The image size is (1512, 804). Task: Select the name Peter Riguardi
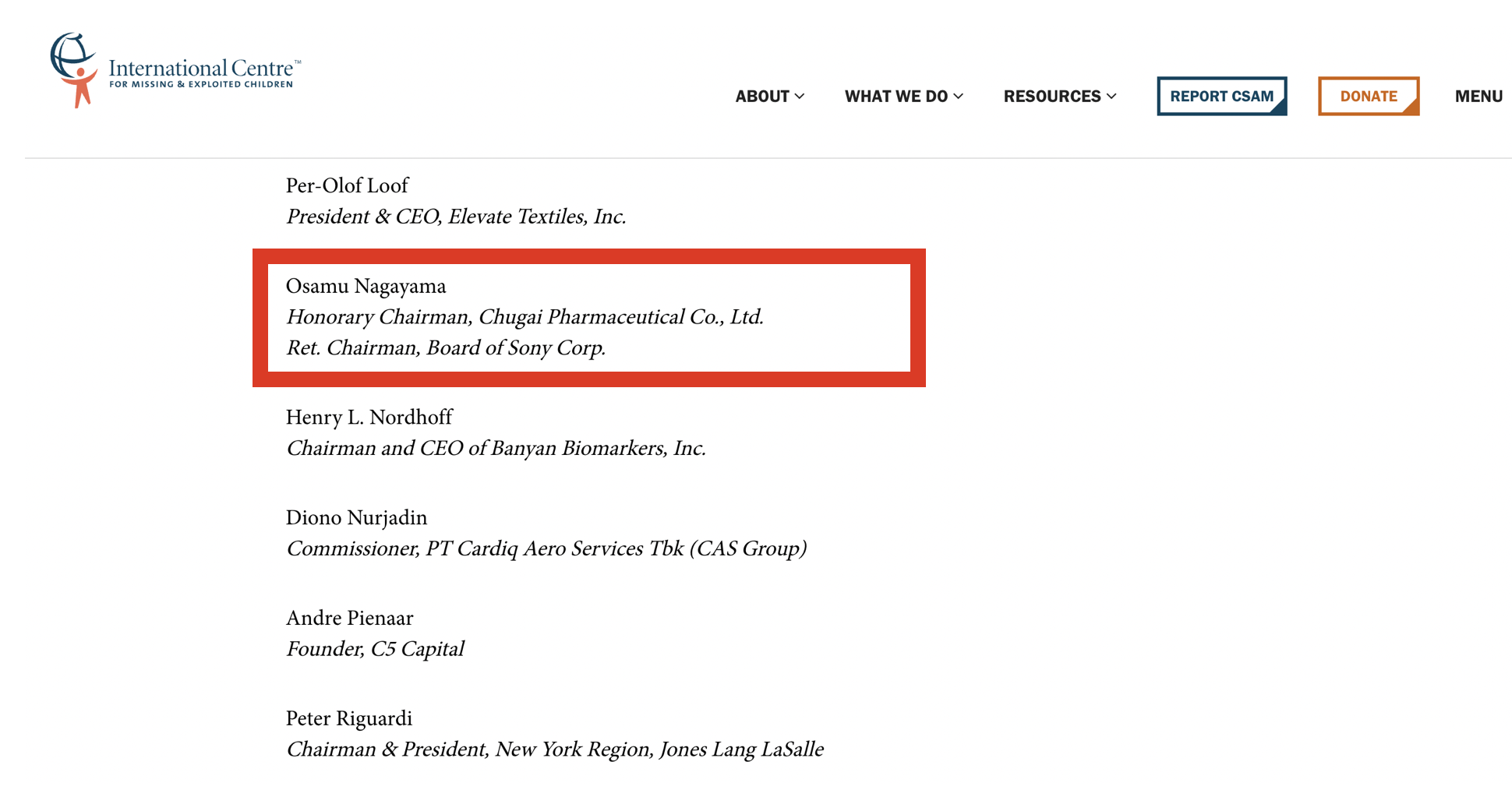348,719
